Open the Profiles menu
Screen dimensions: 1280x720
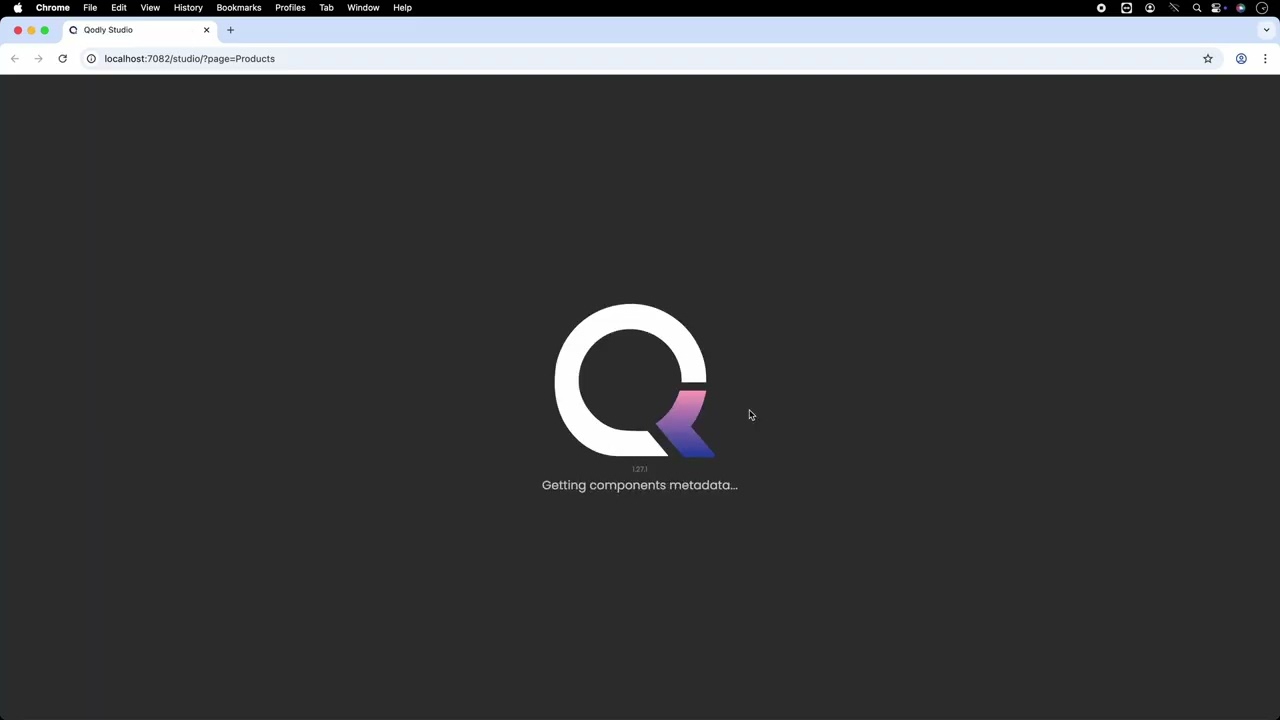point(290,8)
